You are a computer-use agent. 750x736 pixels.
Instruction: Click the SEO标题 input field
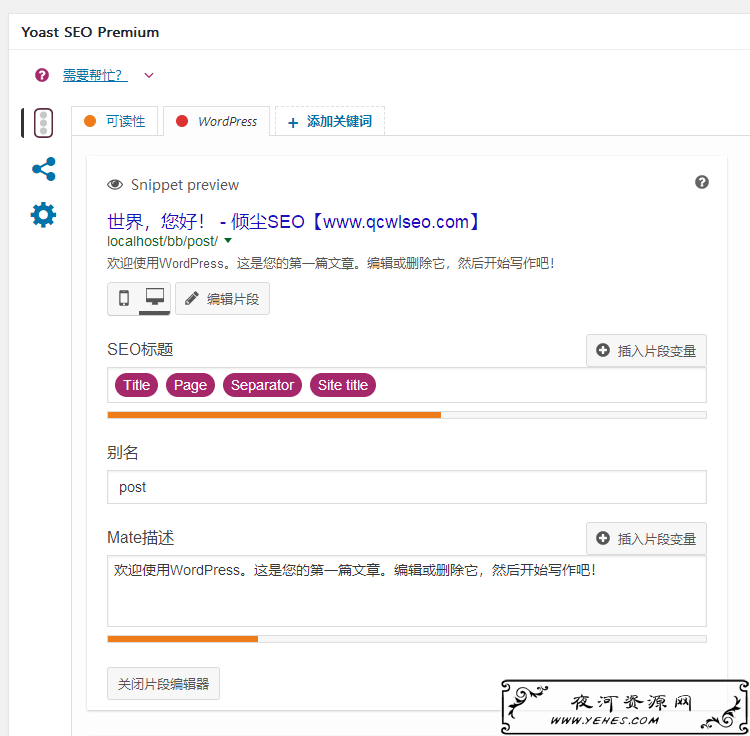(407, 385)
